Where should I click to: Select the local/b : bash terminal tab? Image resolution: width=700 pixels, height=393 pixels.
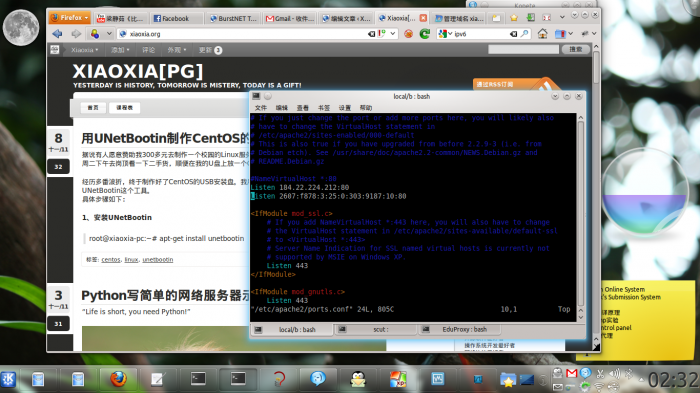tap(292, 330)
